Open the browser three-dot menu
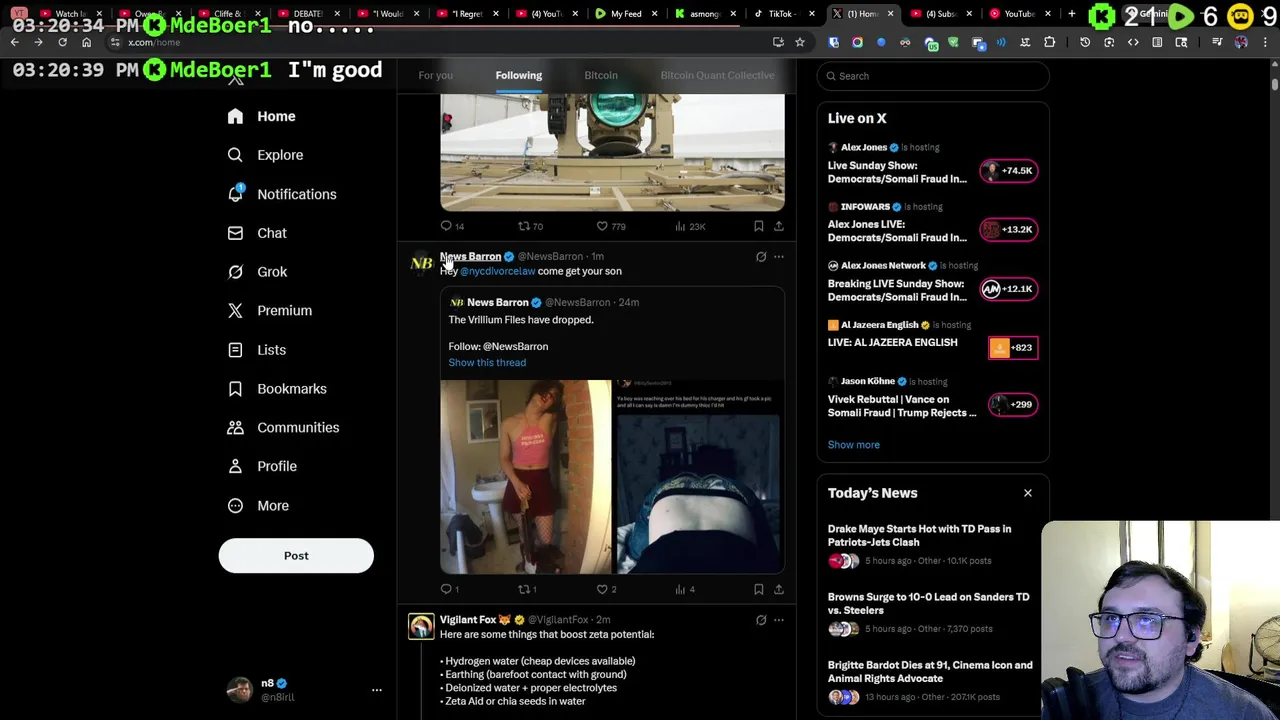Image resolution: width=1280 pixels, height=720 pixels. (x=1265, y=42)
